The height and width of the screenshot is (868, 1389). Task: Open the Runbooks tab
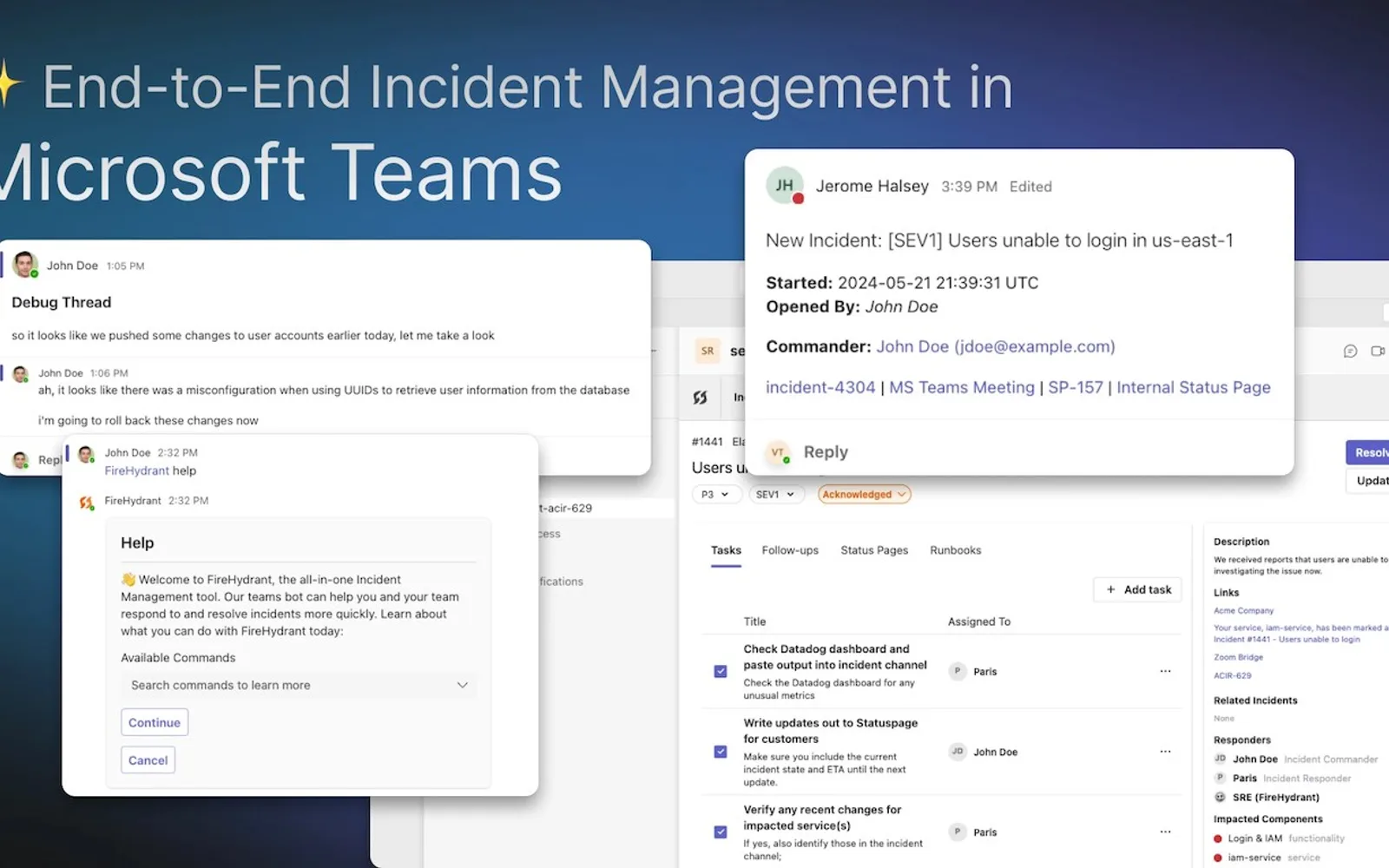(955, 550)
